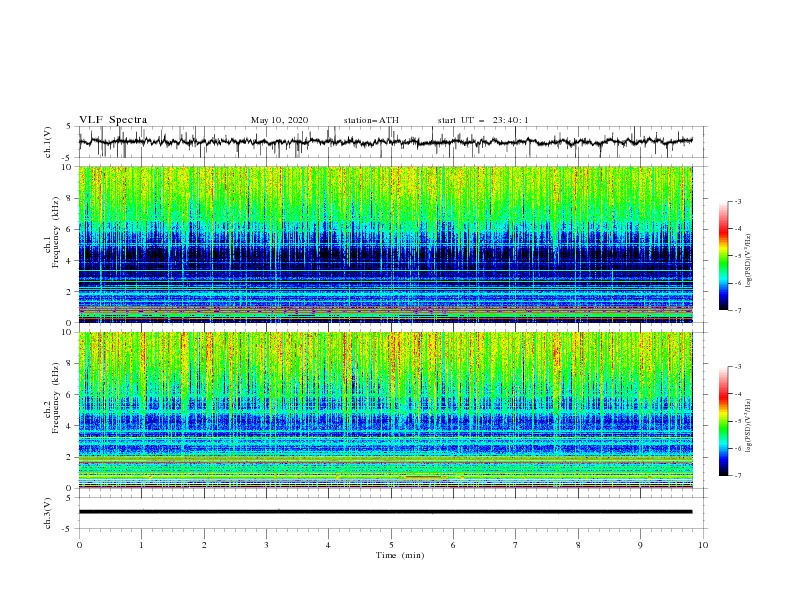Click the thick black ch.3 voltage trace

coord(385,512)
